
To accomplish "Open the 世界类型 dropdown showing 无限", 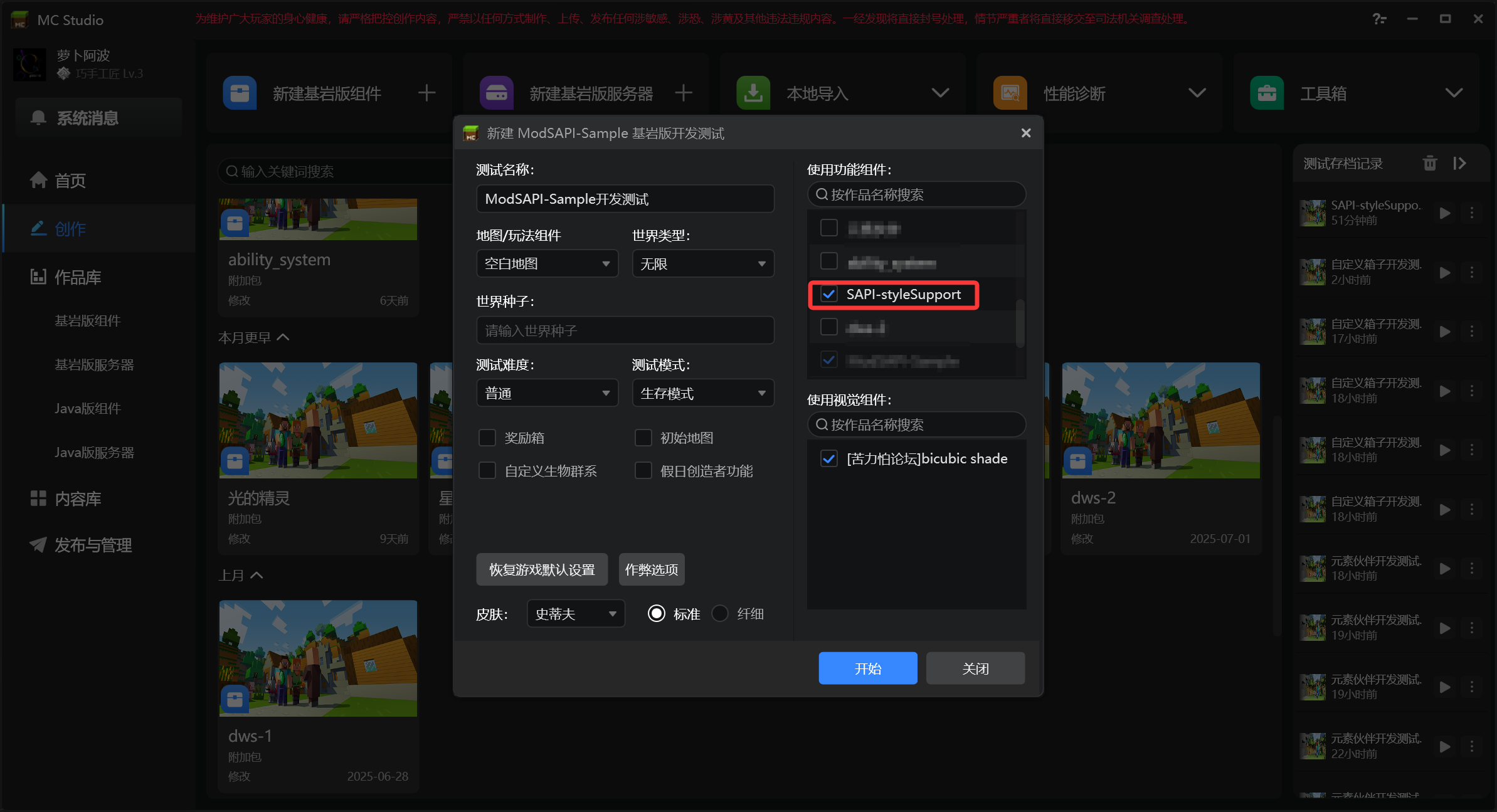I will tap(703, 263).
